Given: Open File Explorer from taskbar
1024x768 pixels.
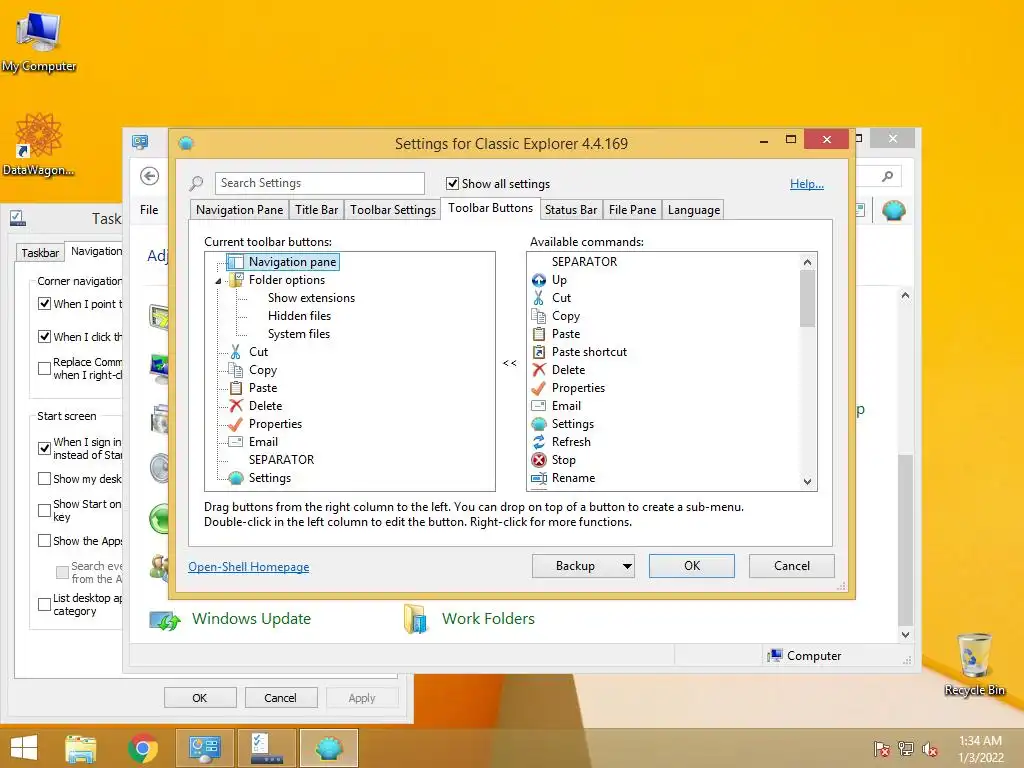Looking at the screenshot, I should (81, 748).
